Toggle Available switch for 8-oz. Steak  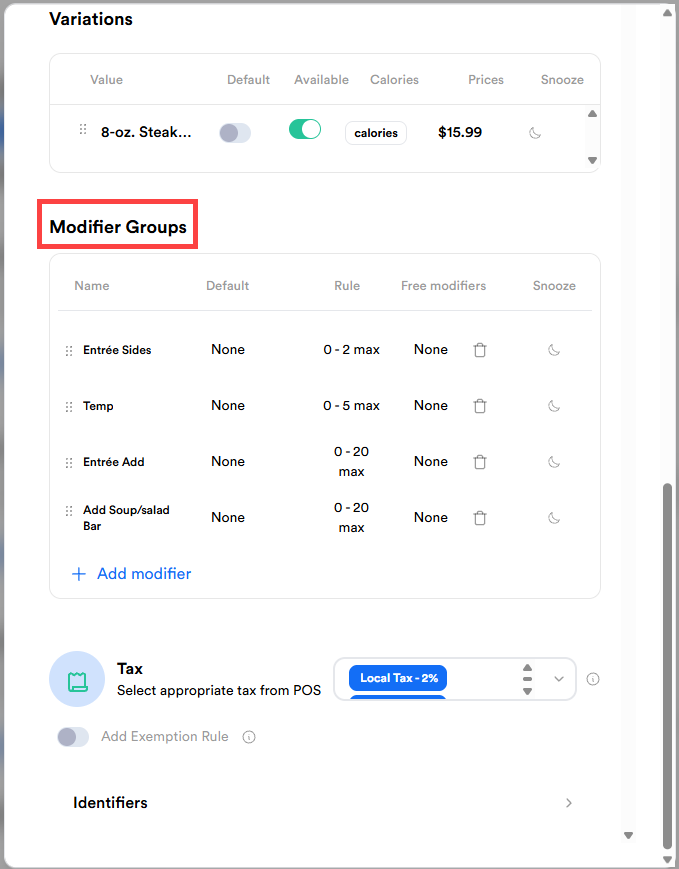coord(305,130)
